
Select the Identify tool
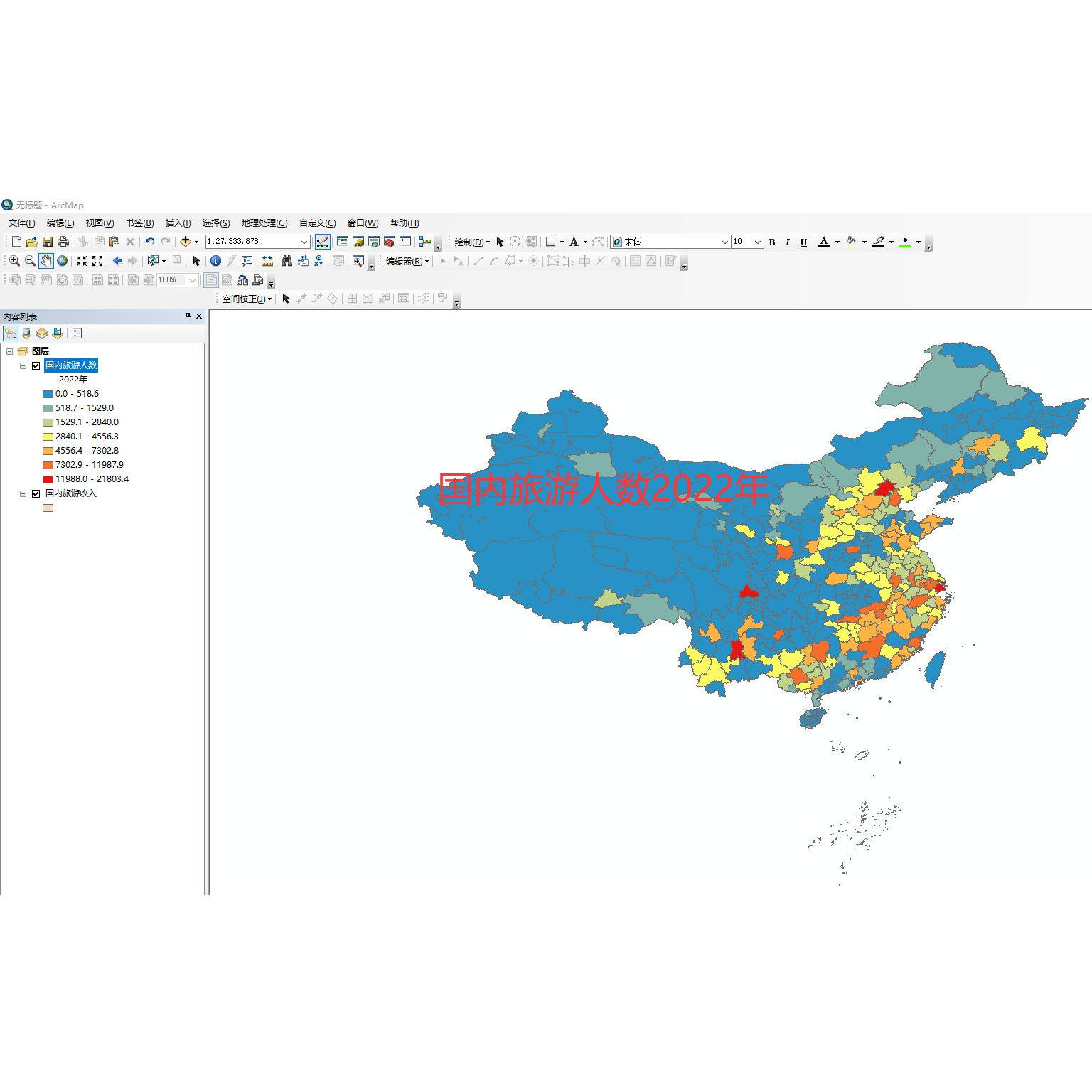(215, 261)
